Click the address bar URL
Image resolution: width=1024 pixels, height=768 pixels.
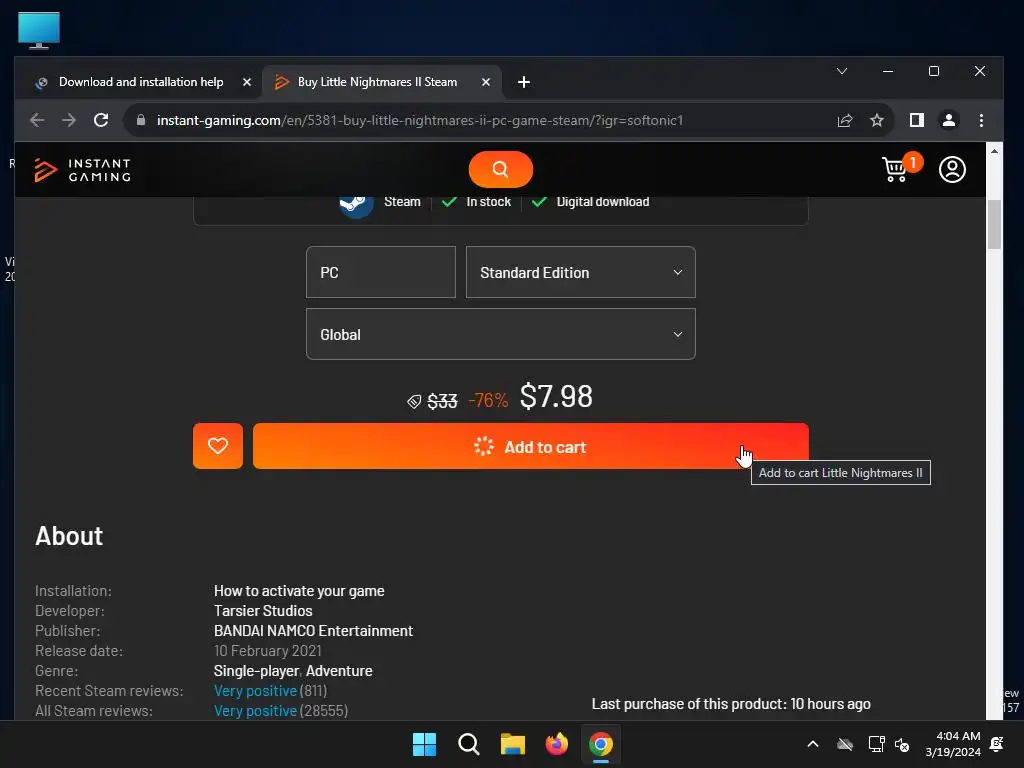coord(420,120)
